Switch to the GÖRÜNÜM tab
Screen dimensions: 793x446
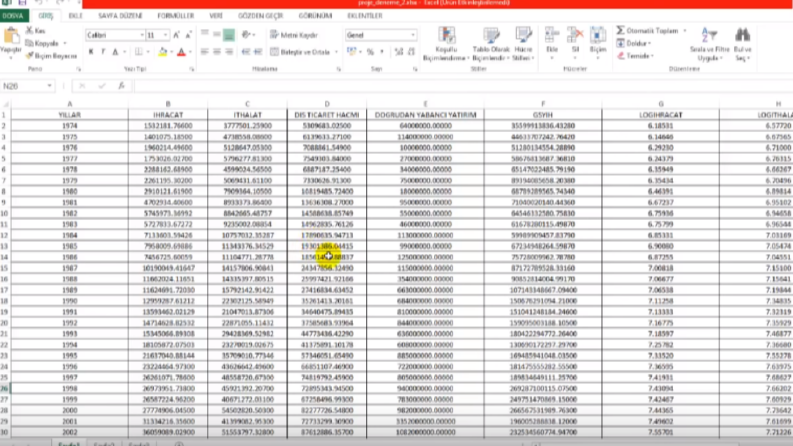[x=315, y=16]
